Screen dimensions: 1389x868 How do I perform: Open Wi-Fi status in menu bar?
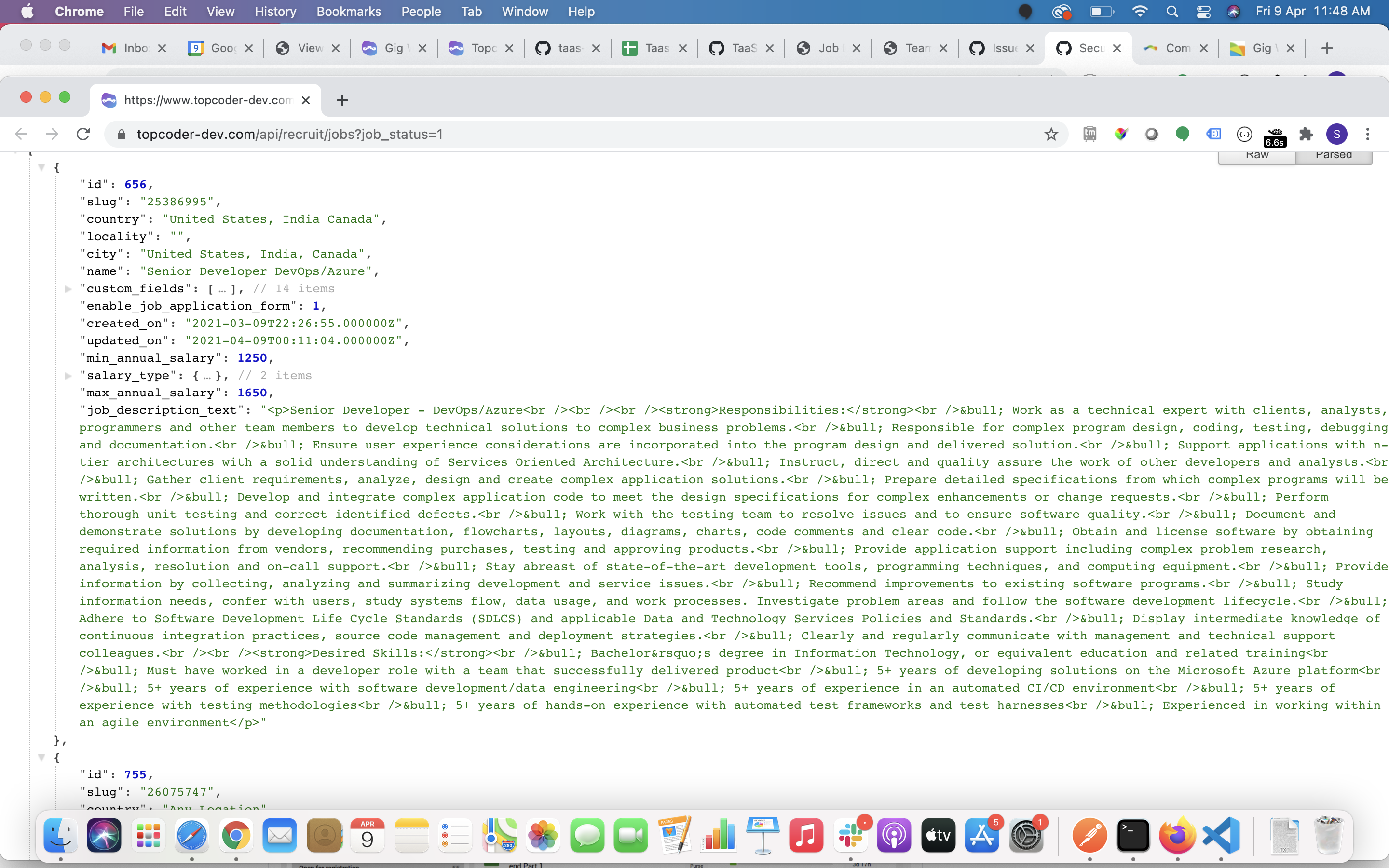pyautogui.click(x=1140, y=12)
